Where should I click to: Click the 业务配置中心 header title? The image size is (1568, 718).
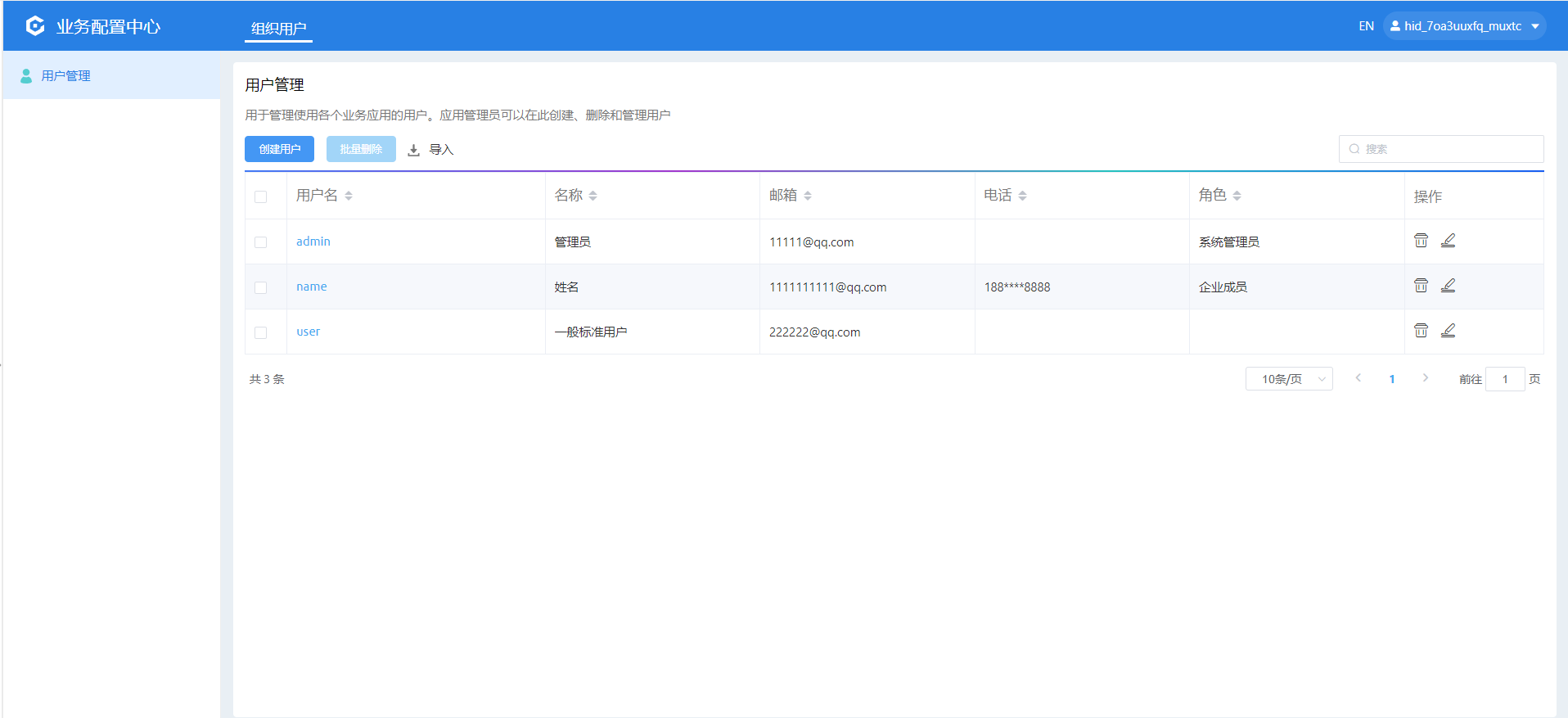click(x=108, y=26)
